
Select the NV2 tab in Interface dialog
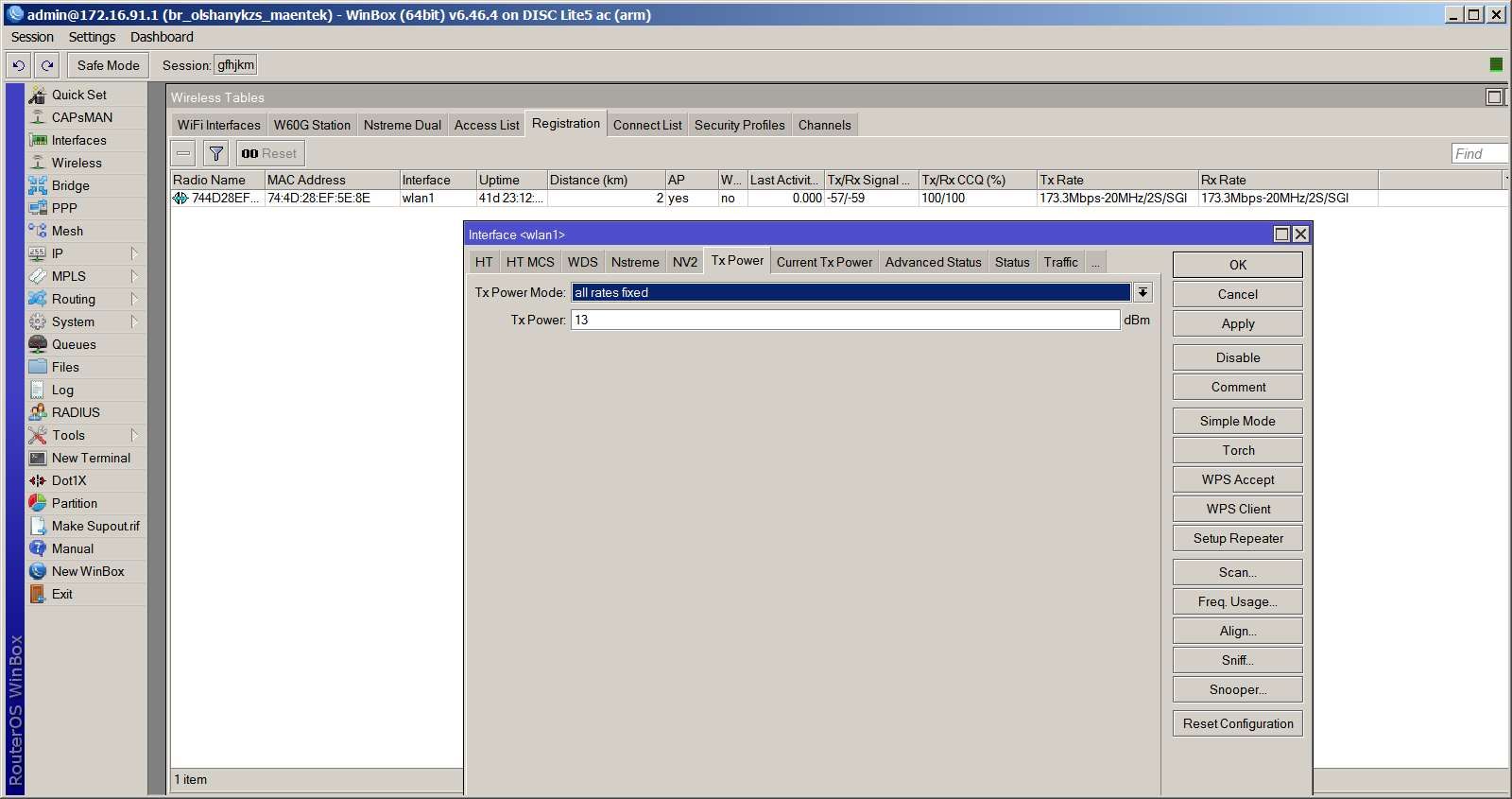[685, 263]
